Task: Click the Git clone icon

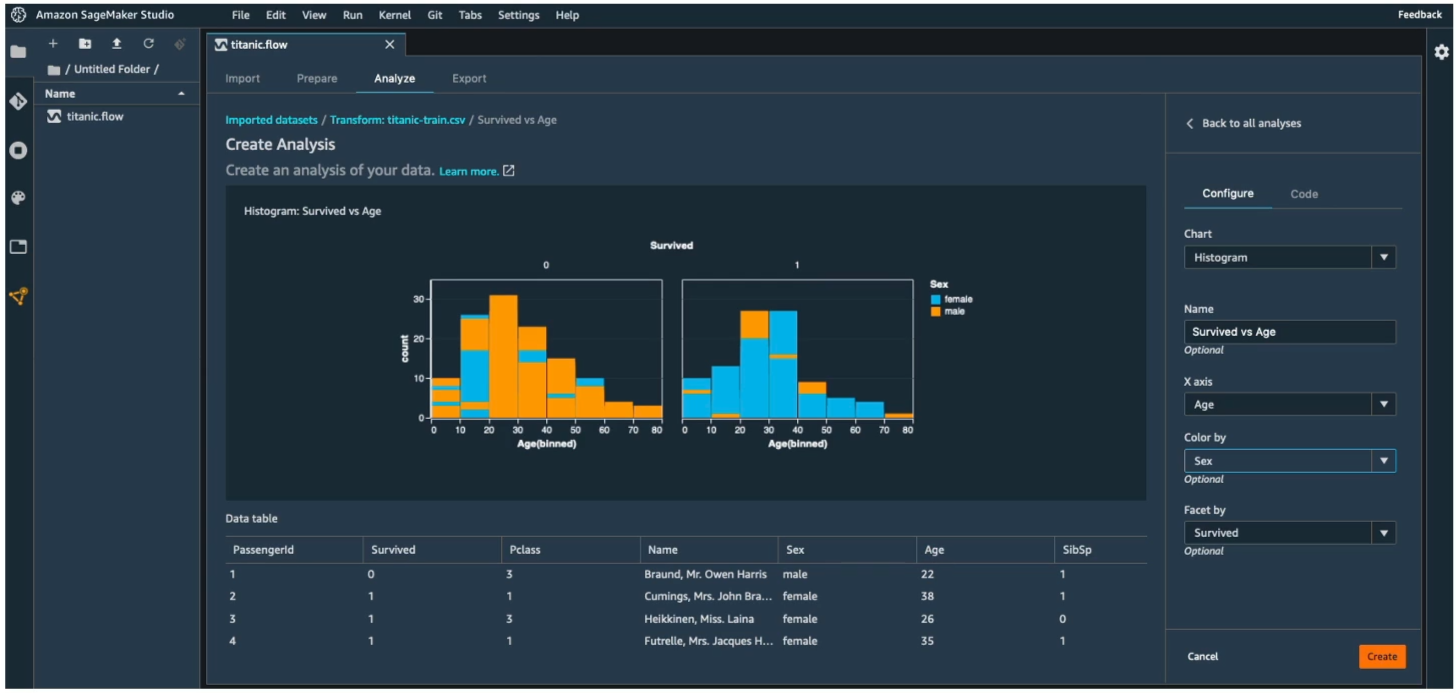Action: pos(180,44)
